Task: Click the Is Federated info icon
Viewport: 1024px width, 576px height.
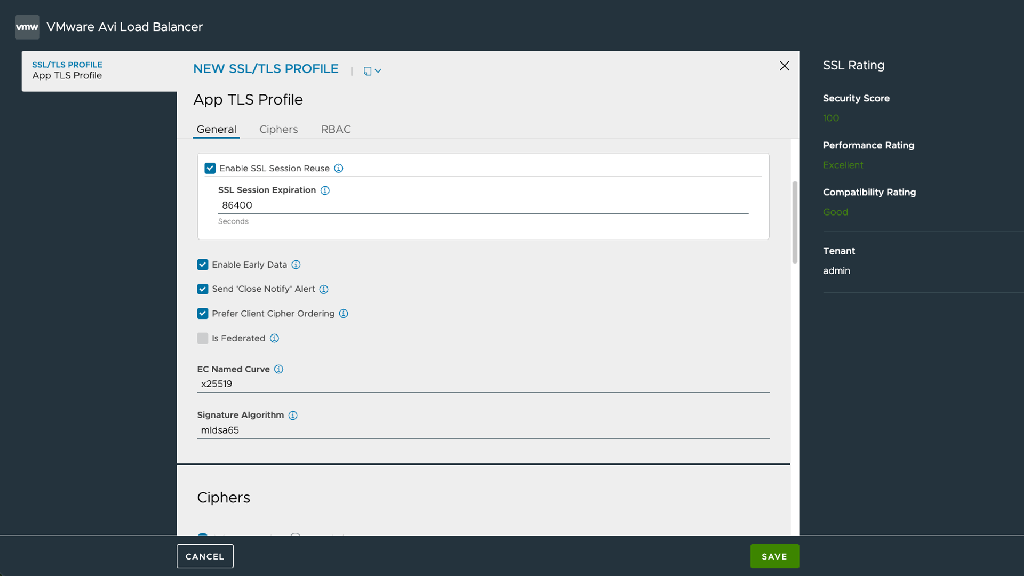Action: click(274, 339)
